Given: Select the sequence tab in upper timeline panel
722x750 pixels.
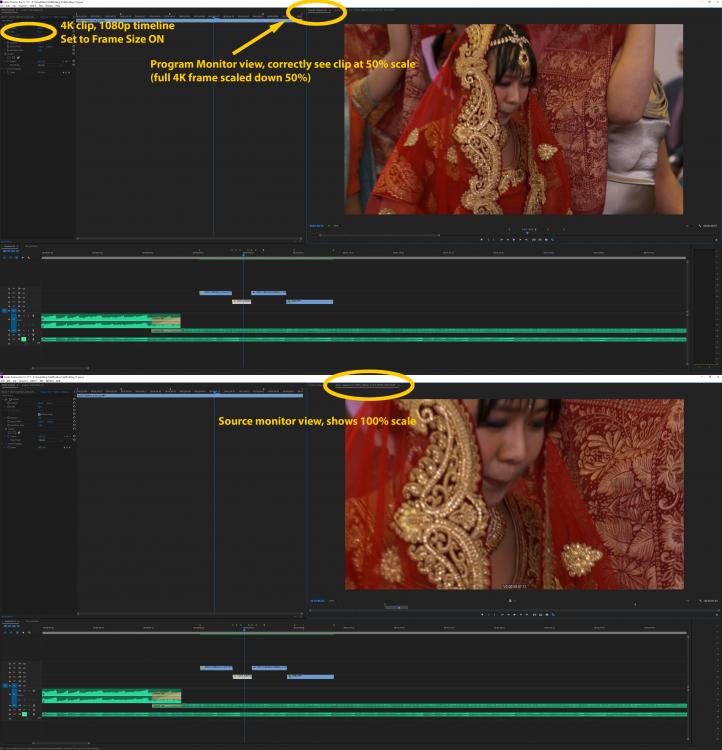Looking at the screenshot, I should (x=9, y=245).
